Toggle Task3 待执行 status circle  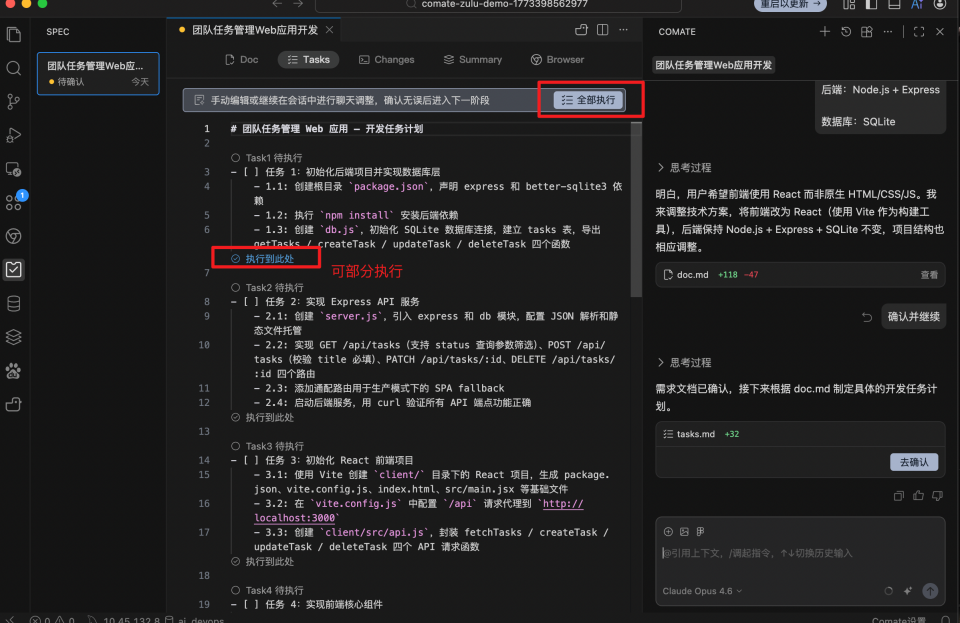(235, 446)
